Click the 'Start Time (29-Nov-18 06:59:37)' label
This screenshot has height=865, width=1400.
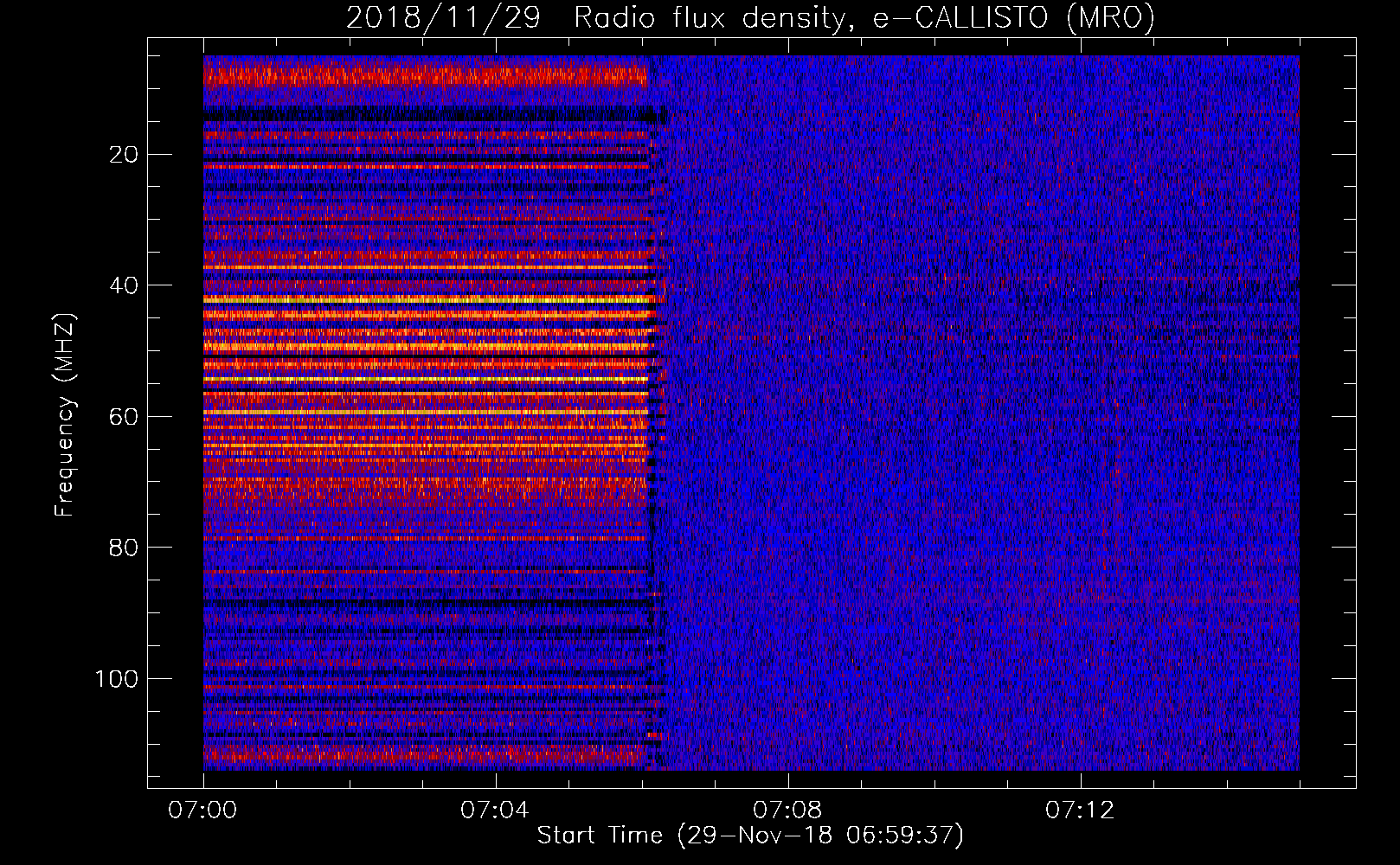[750, 836]
